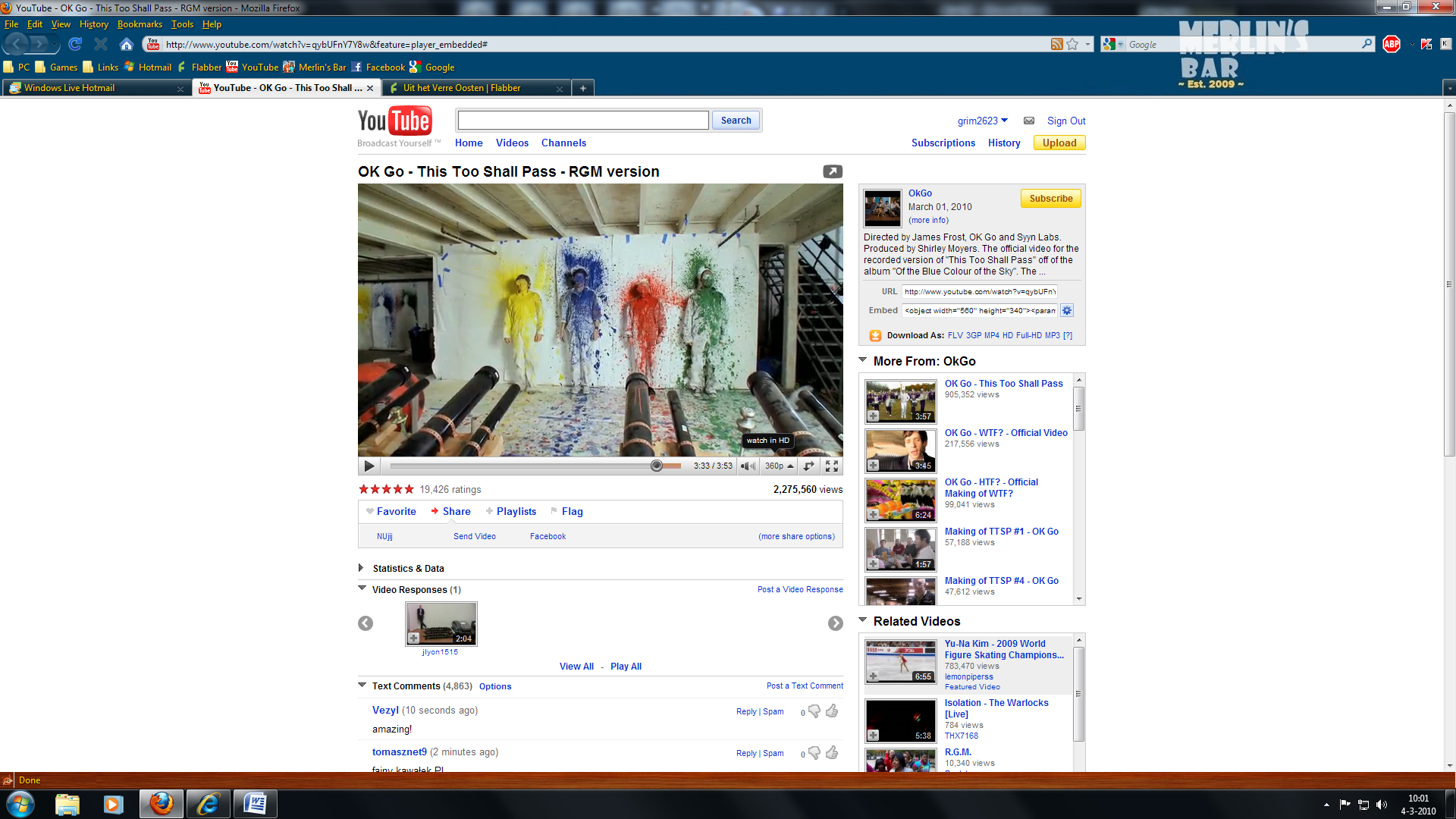
Task: Thumbs up the comment by Vezyl
Action: coord(832,711)
